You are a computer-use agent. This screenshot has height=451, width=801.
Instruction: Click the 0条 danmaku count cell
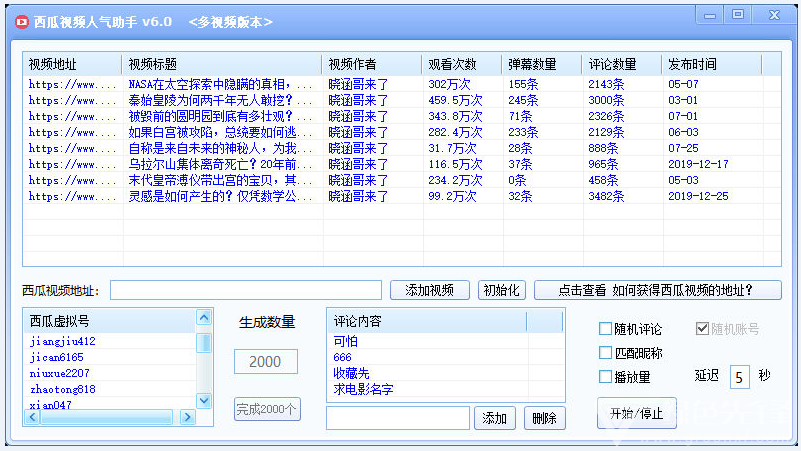tap(517, 180)
